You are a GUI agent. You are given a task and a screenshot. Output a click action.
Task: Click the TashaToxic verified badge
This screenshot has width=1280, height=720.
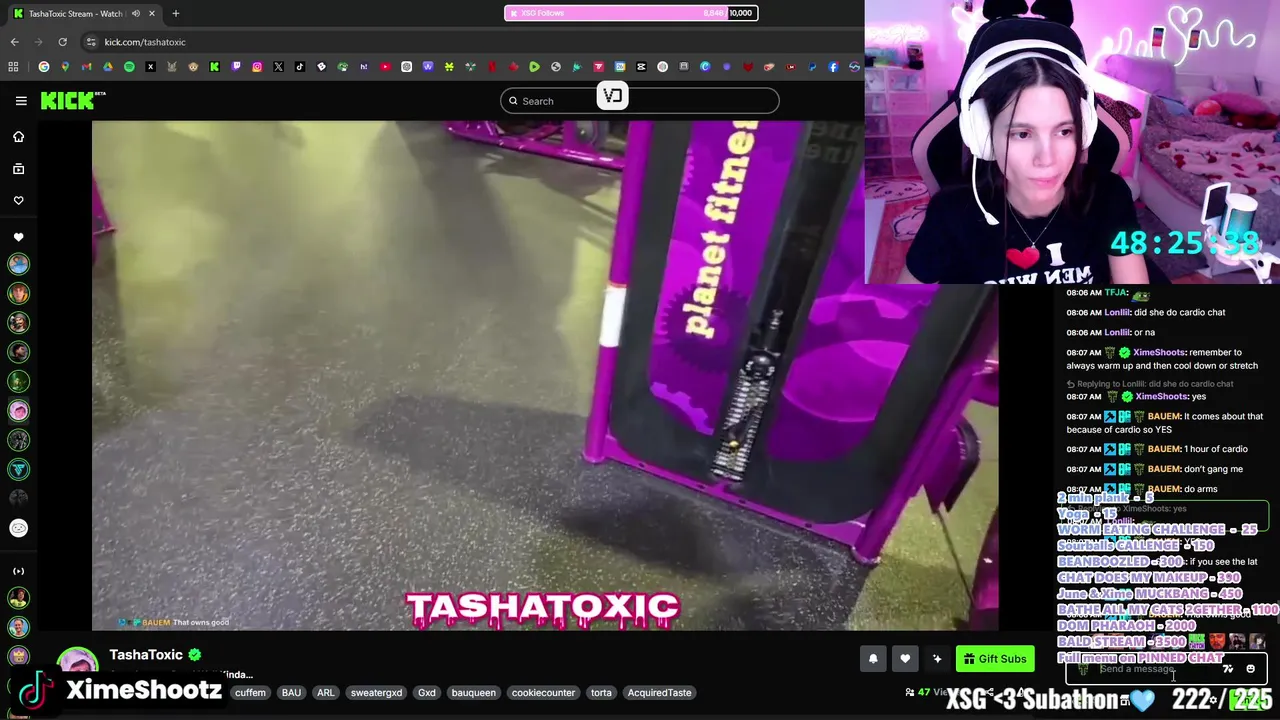[x=195, y=655]
